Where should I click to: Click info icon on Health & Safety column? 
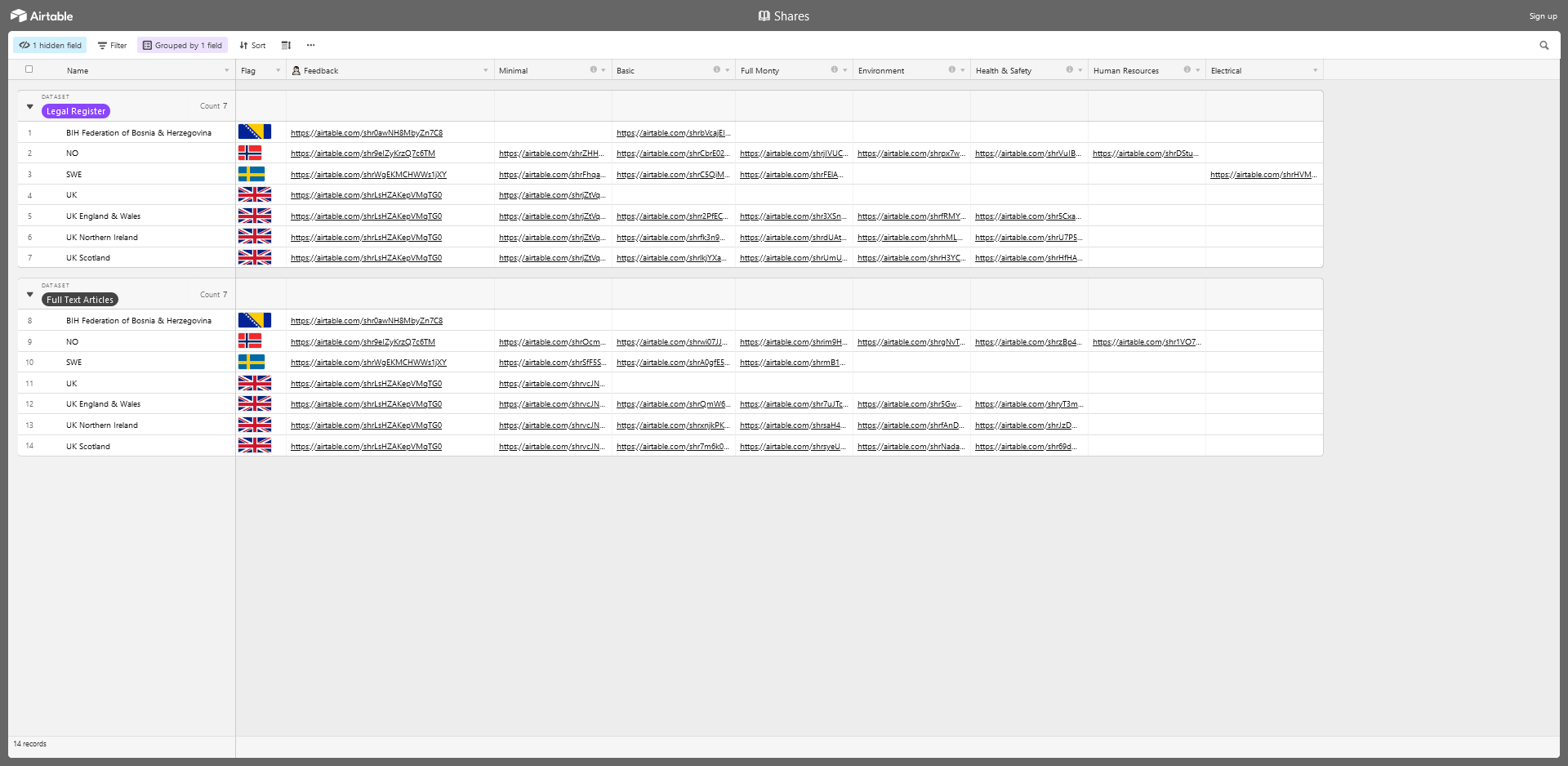point(1070,69)
